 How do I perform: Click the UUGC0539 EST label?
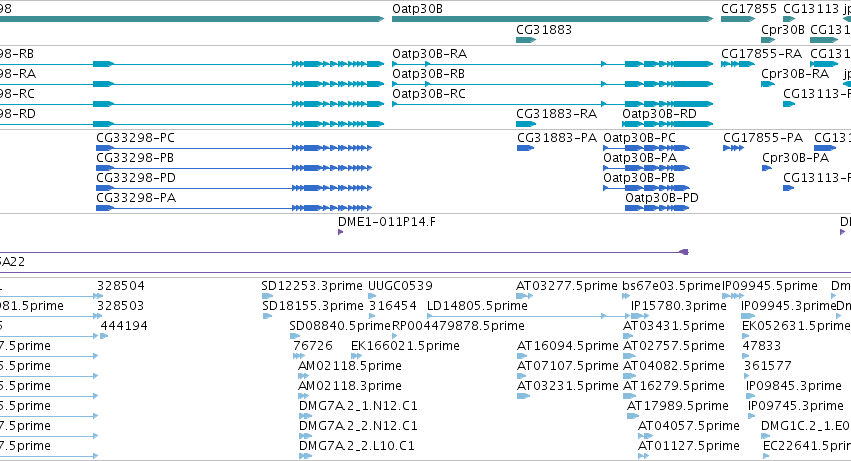401,286
